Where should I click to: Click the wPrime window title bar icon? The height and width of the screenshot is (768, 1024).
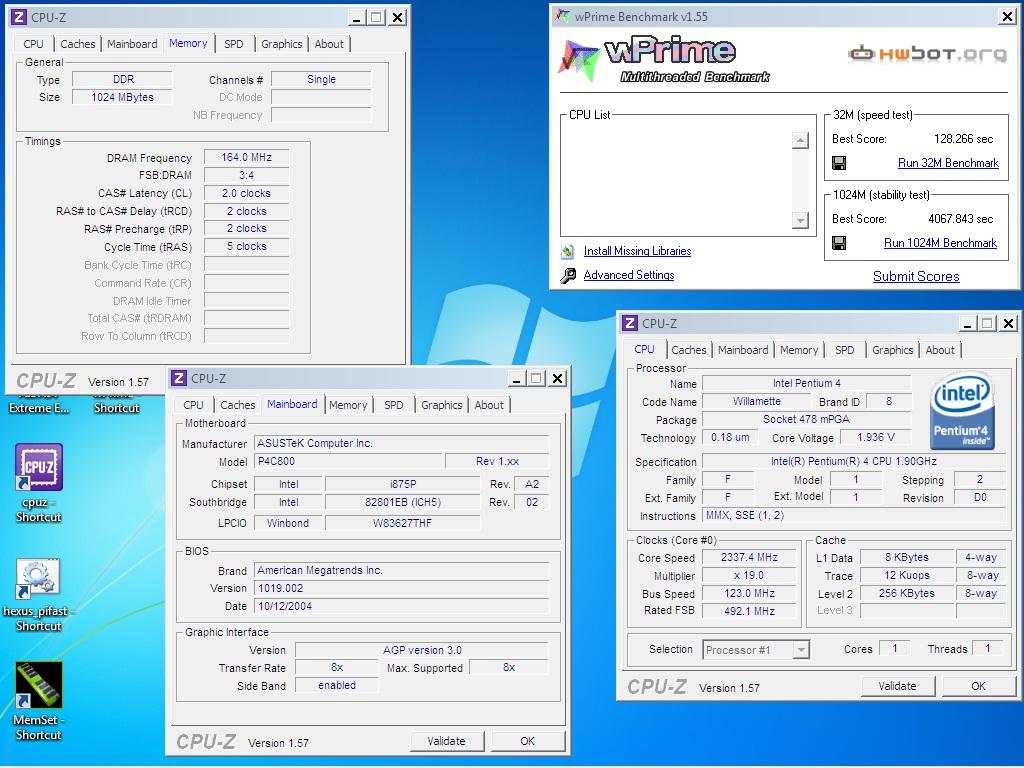pyautogui.click(x=562, y=16)
